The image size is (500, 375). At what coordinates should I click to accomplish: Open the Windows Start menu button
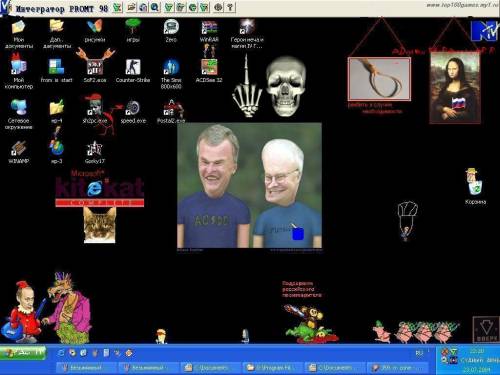point(23,353)
